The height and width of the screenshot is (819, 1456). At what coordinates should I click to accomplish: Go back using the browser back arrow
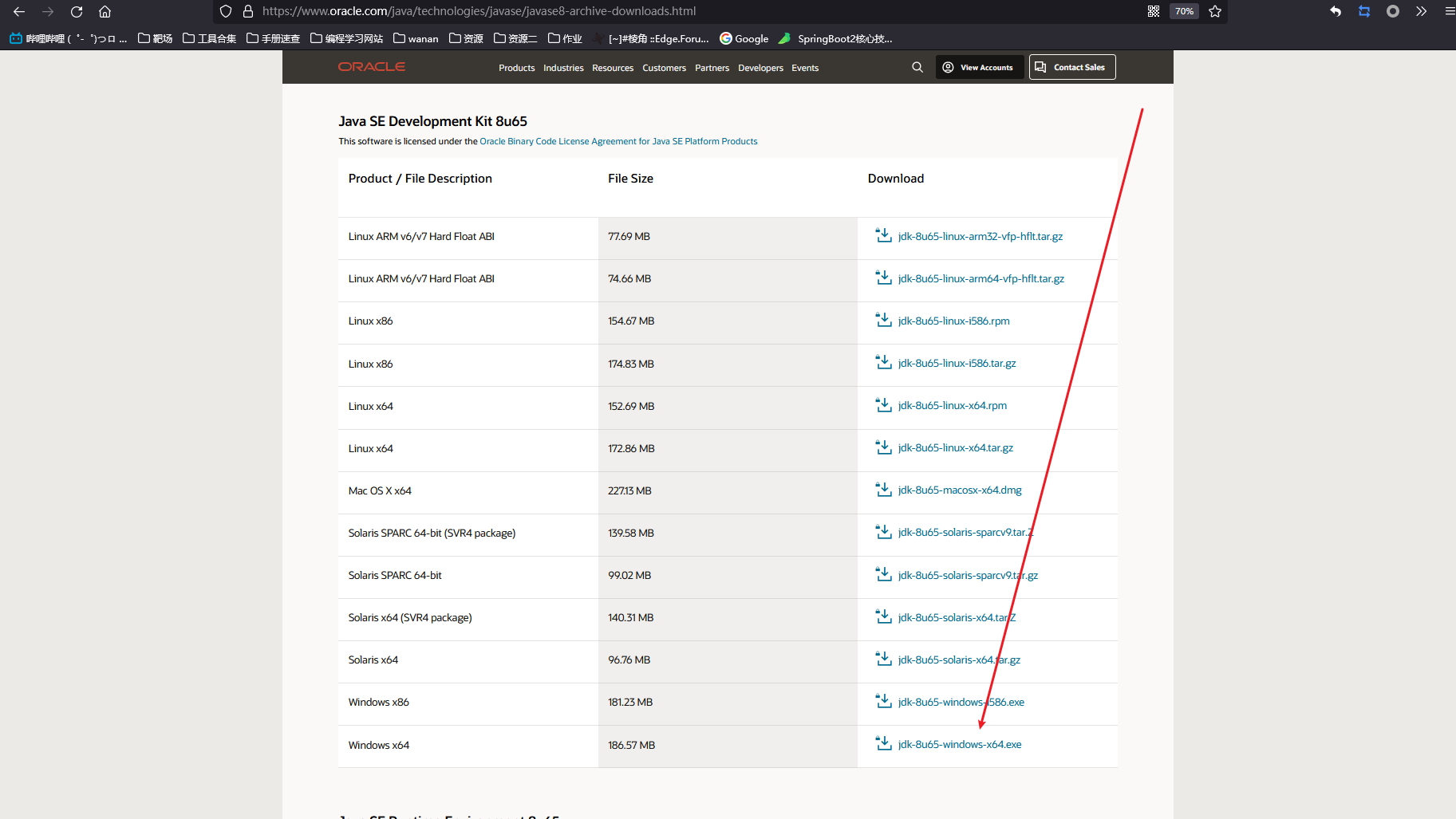(x=19, y=11)
